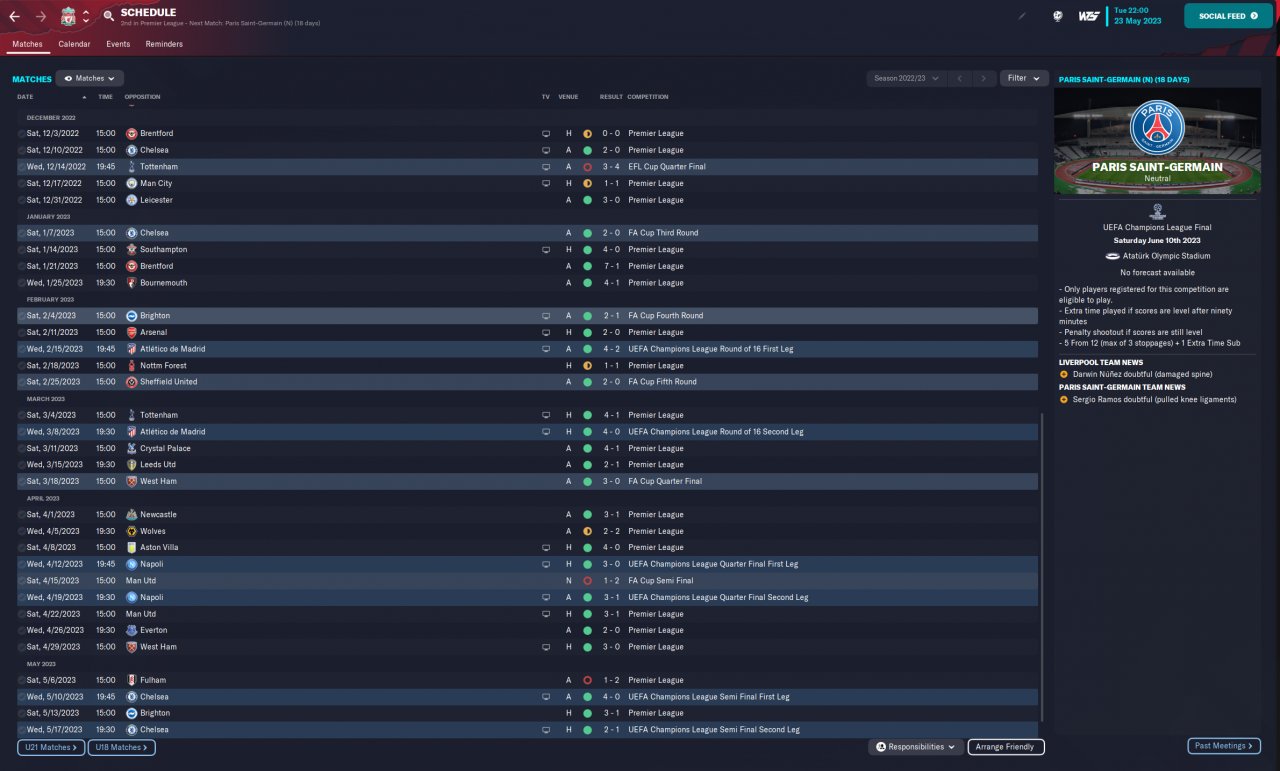Click the Paris Saint-Germain stadium preview image
Viewport: 1280px width, 771px height.
pyautogui.click(x=1157, y=141)
